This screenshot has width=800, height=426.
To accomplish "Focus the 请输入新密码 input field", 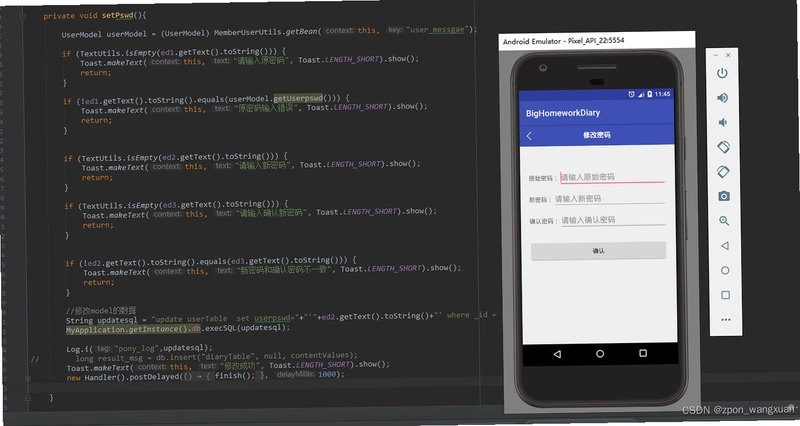I will [x=610, y=198].
